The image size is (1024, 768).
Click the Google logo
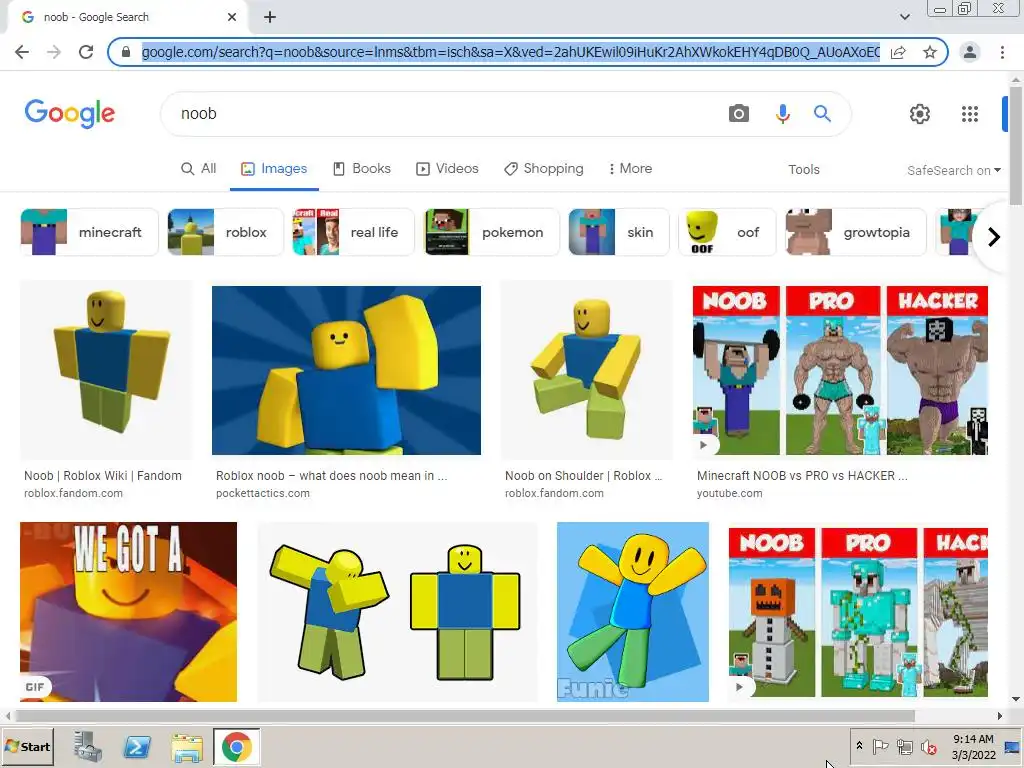[70, 114]
